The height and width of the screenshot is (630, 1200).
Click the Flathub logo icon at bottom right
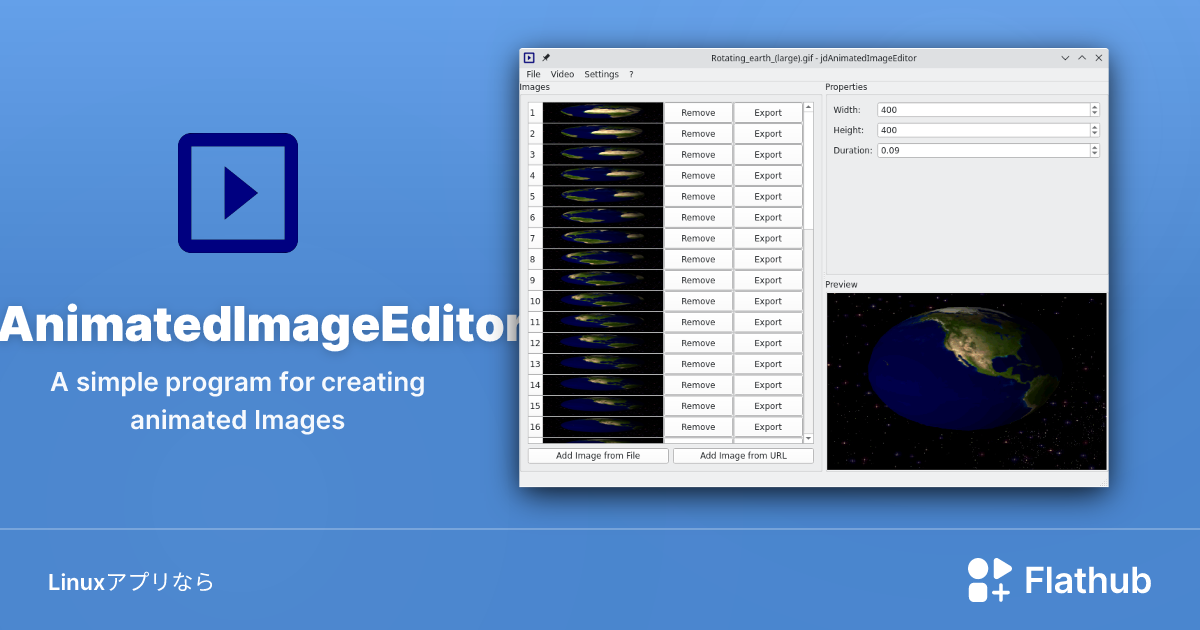[988, 578]
